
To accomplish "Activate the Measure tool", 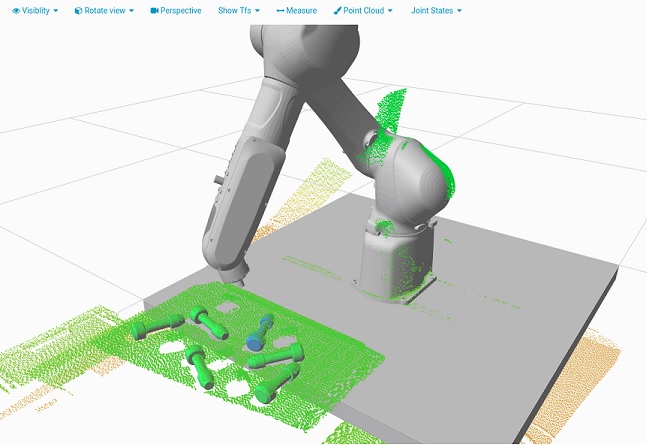I will point(297,11).
